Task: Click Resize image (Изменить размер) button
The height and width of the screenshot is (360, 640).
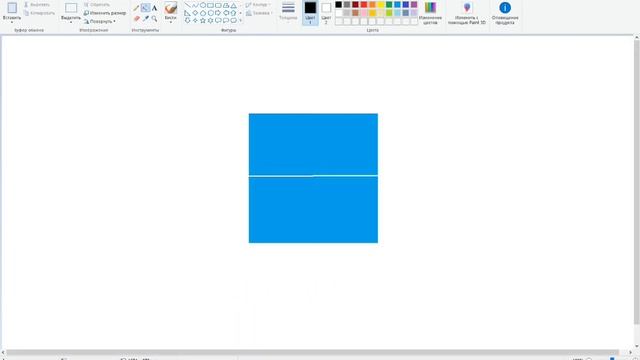Action: coord(105,13)
